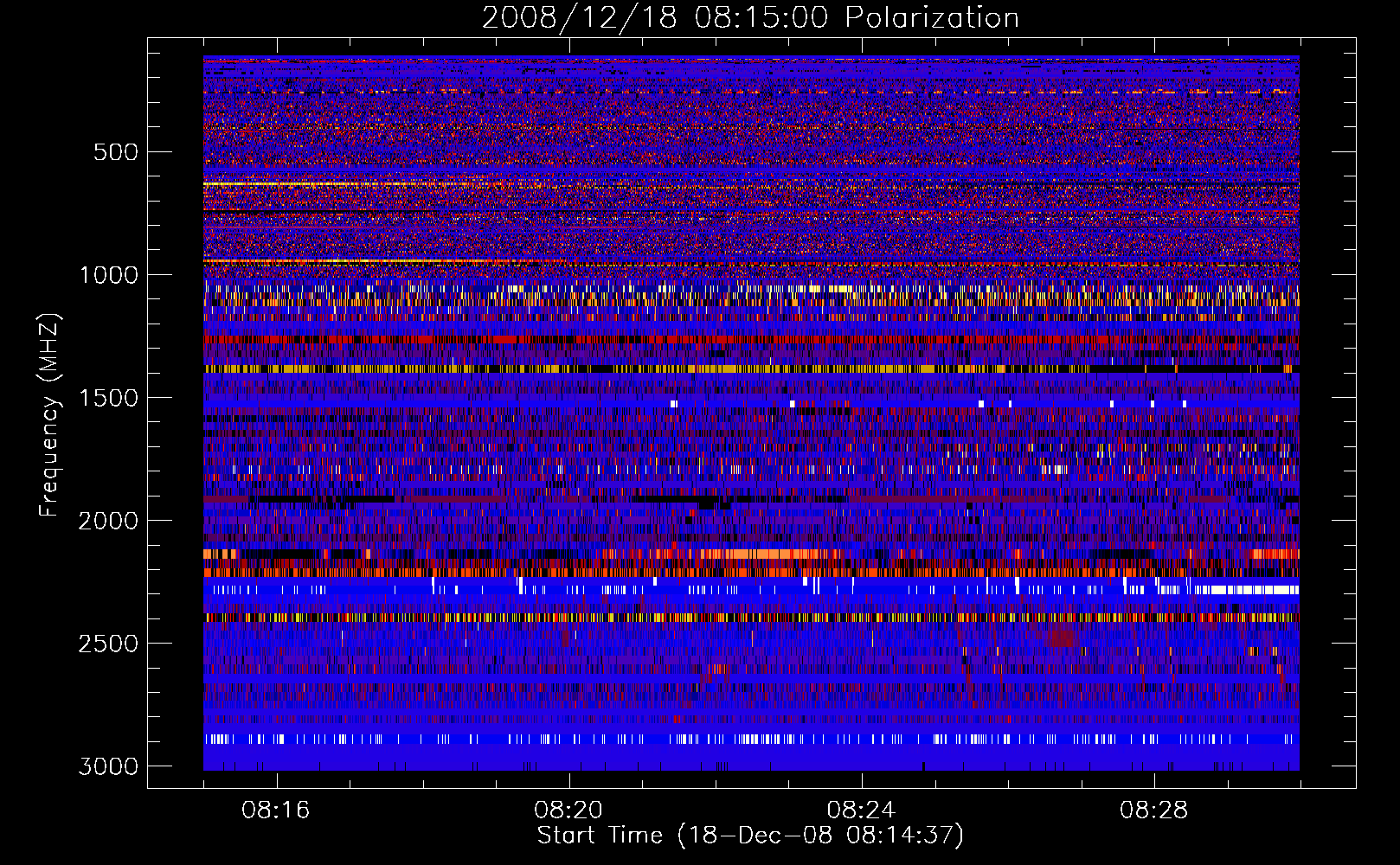The image size is (1400, 865).
Task: Click the 1500 frequency tick label
Action: click(108, 398)
